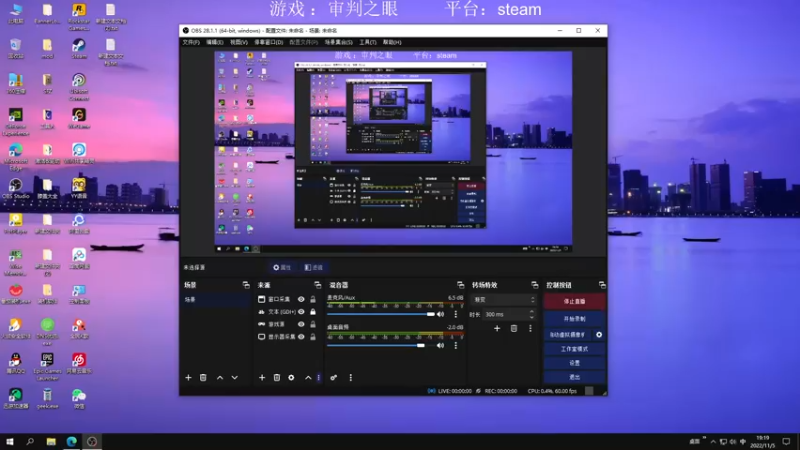Mute 桌面音频 speaker icon
This screenshot has height=450, width=800.
tap(441, 345)
